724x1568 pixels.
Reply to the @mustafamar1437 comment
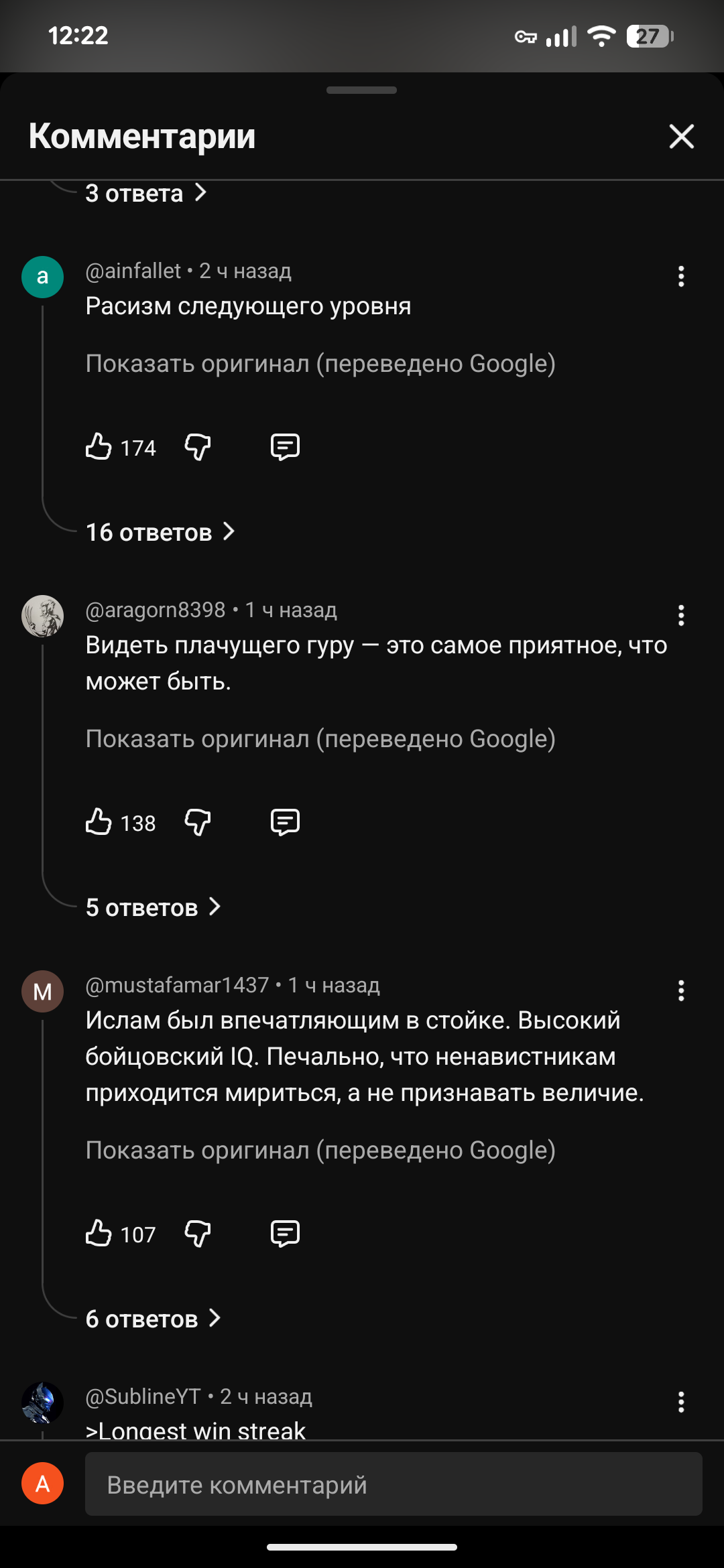point(285,1233)
